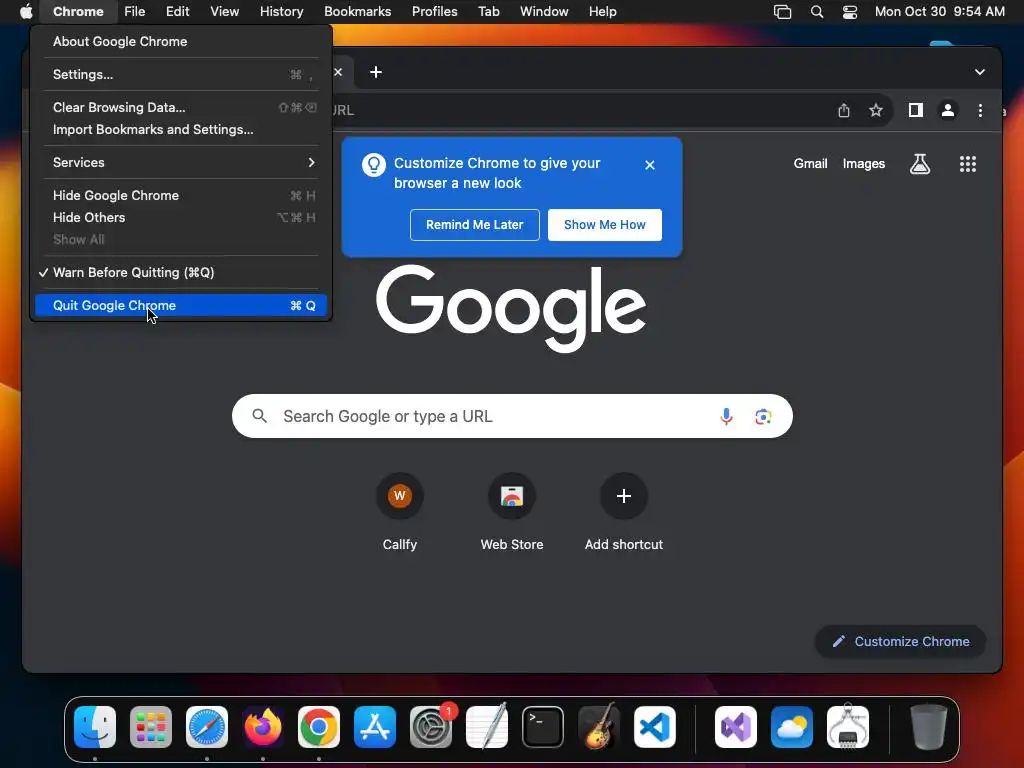
Task: Click the Stage Manager menu bar icon
Action: pyautogui.click(x=782, y=11)
